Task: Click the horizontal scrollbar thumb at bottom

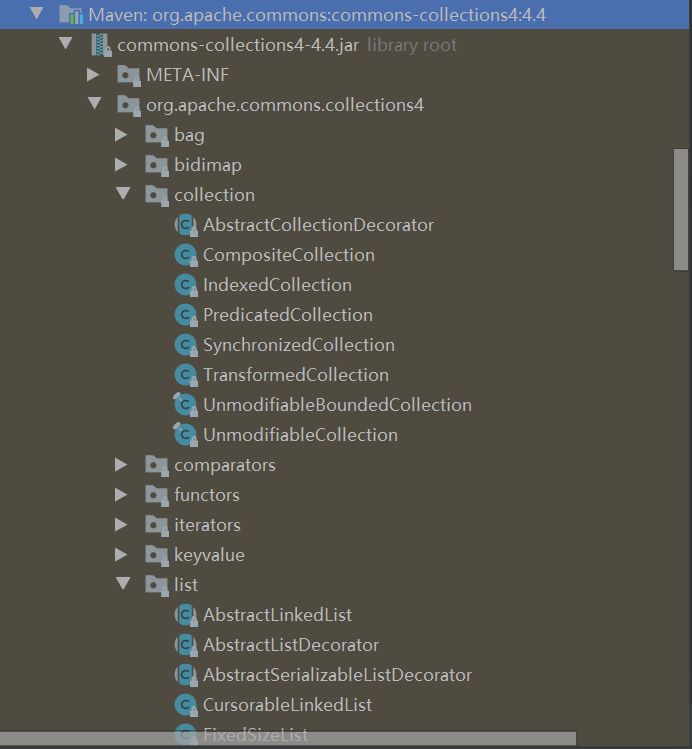Action: tap(288, 738)
